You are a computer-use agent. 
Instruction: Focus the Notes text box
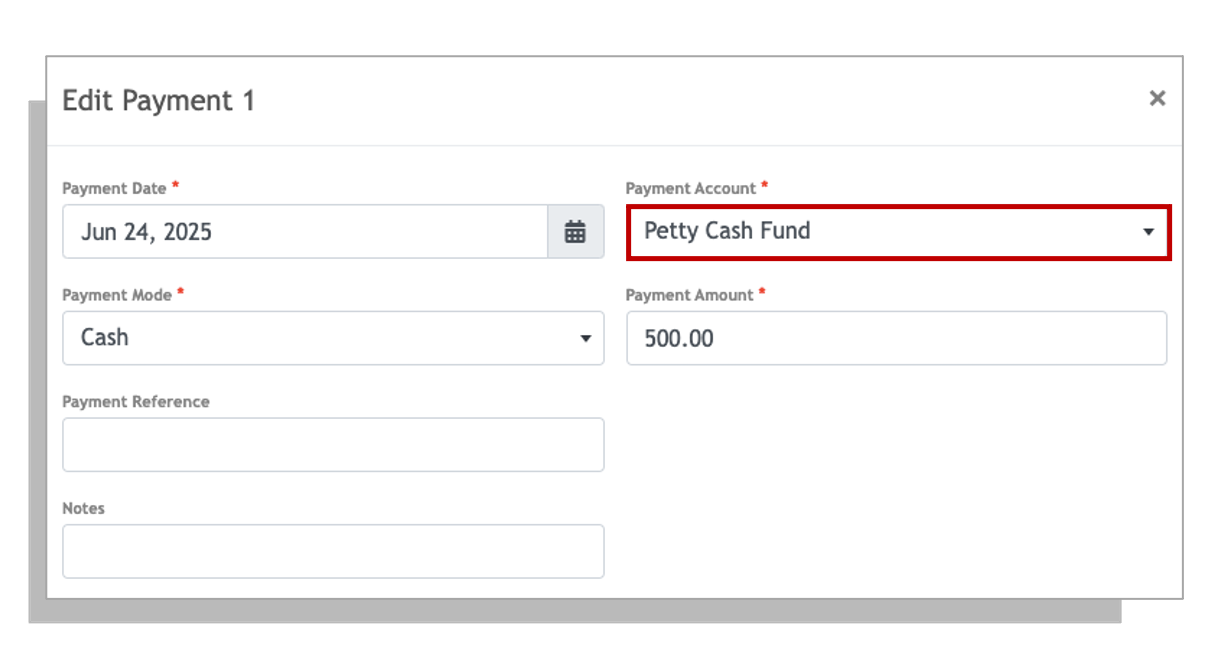coord(333,551)
